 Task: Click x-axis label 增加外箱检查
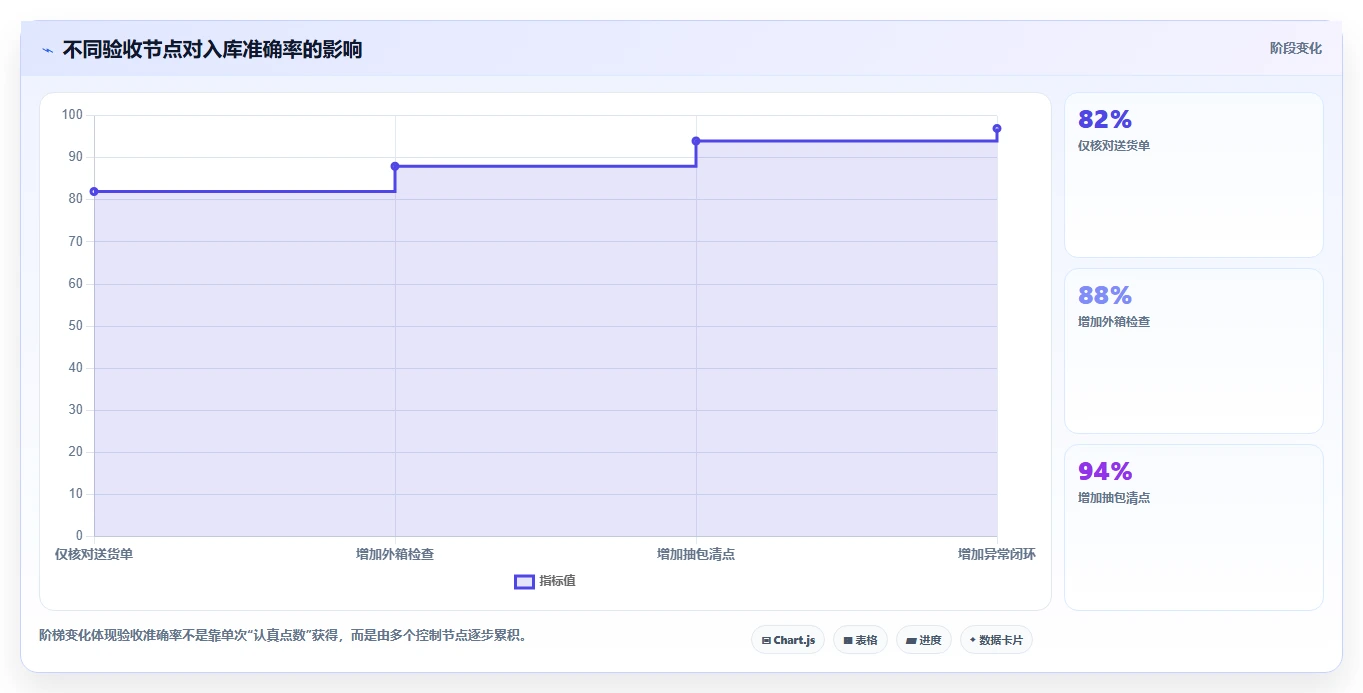395,554
